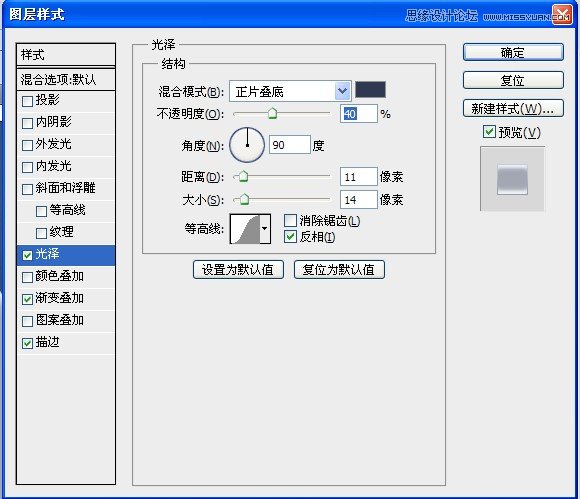
Task: Enable the 图案叠加 checkbox
Action: (x=28, y=321)
